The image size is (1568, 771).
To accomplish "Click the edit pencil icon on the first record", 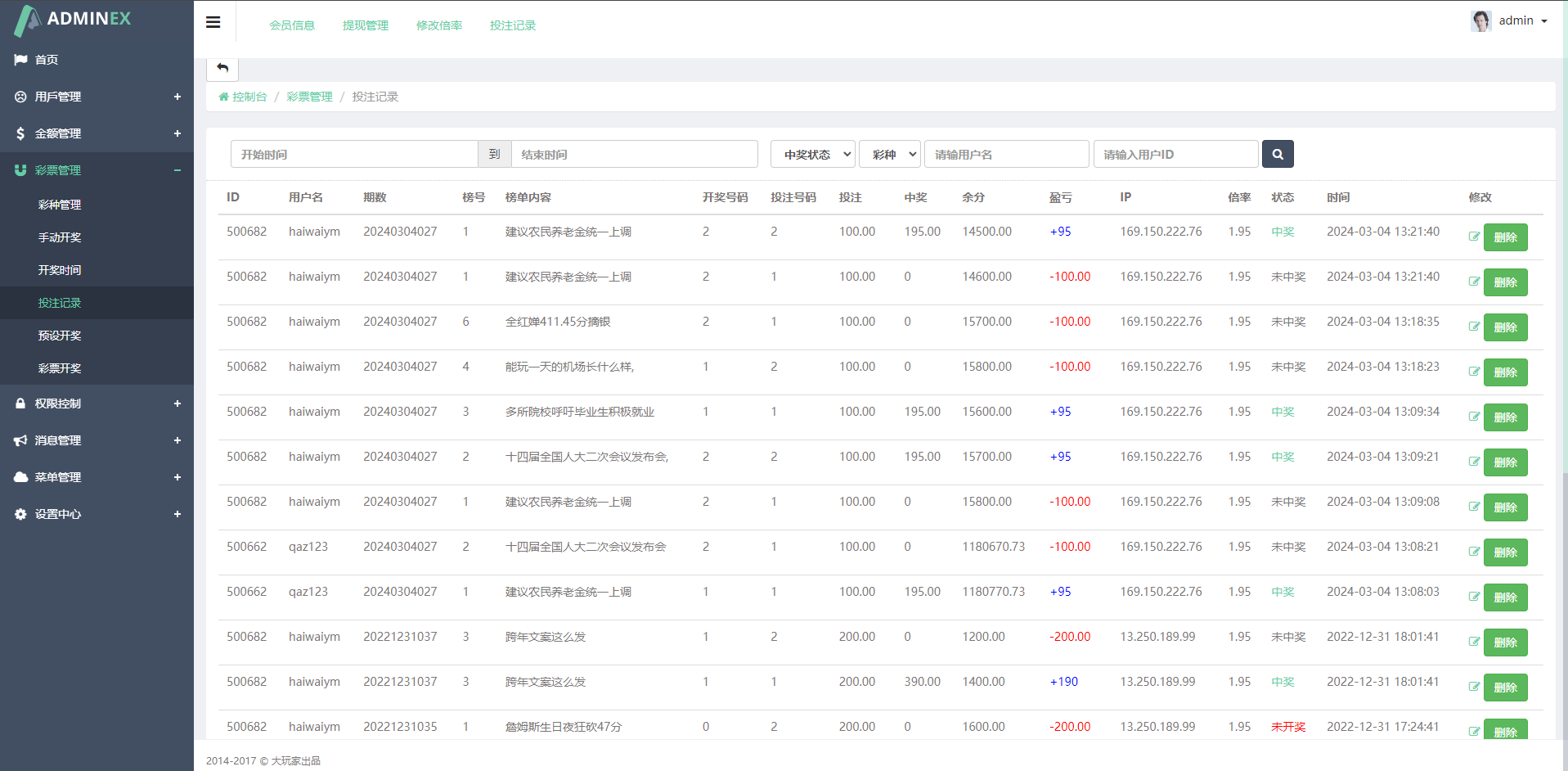I will pyautogui.click(x=1473, y=237).
